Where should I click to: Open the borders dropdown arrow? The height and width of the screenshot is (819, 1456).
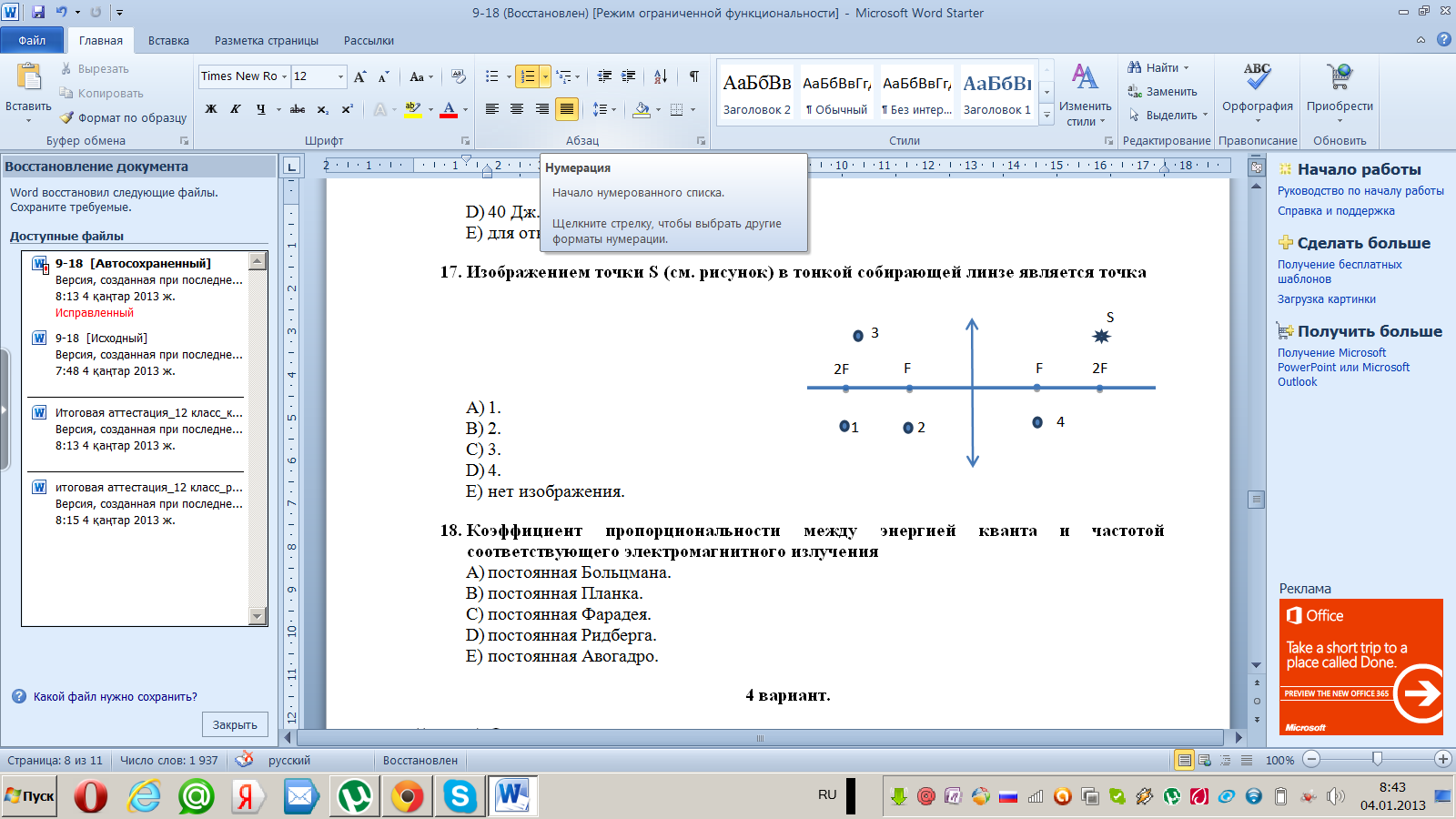(693, 109)
